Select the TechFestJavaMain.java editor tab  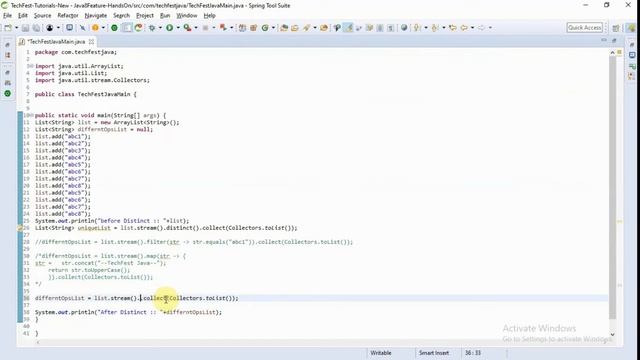click(x=56, y=42)
